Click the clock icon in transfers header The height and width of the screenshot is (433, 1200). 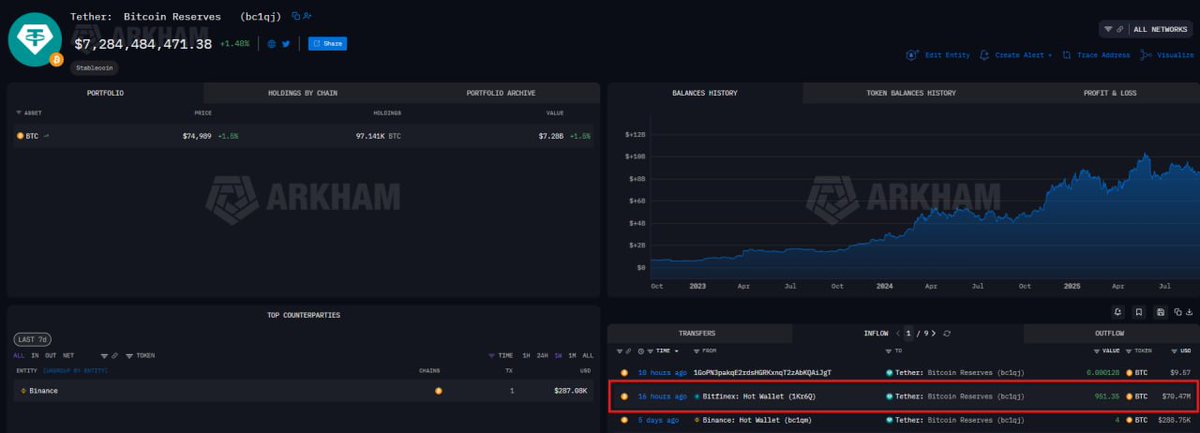click(641, 351)
